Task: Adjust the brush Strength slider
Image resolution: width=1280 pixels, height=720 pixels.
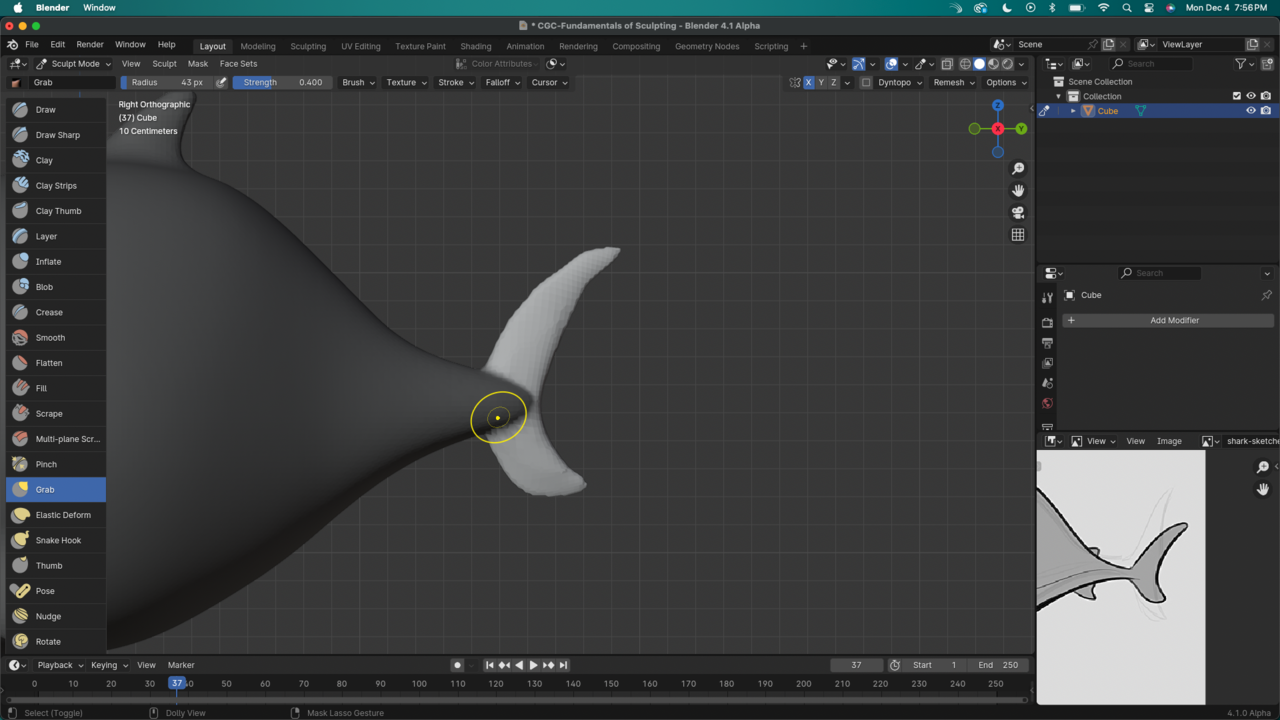Action: tap(283, 83)
